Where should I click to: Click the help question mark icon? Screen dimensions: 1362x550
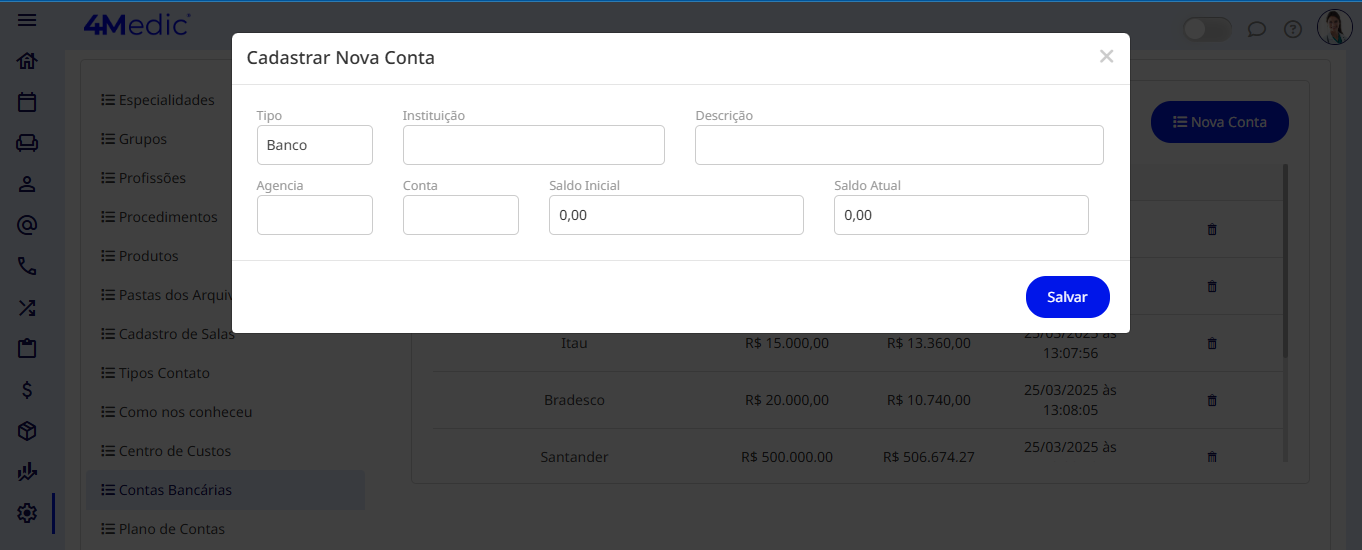(1293, 29)
